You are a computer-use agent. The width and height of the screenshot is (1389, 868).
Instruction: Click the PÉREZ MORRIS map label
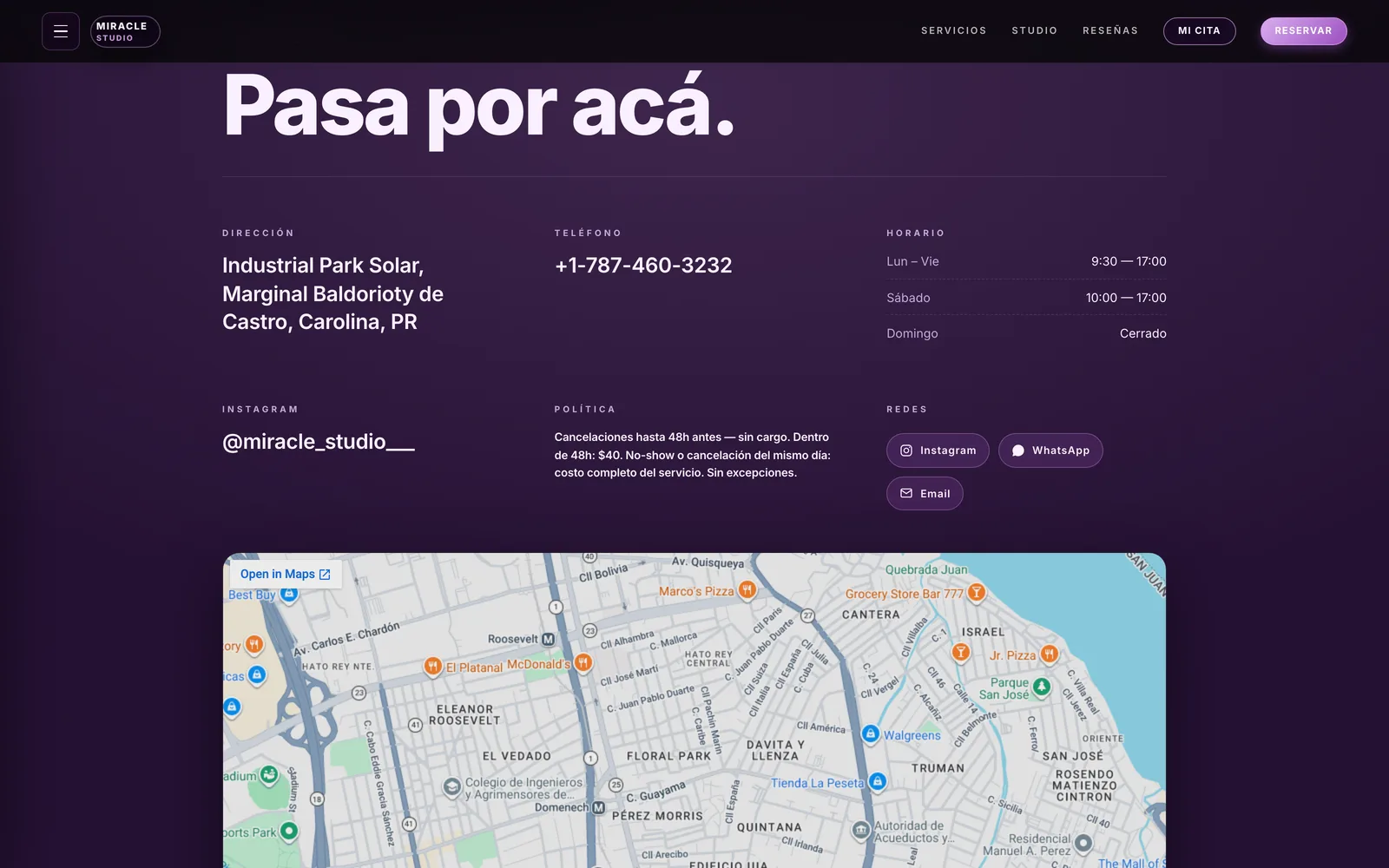coord(657,816)
